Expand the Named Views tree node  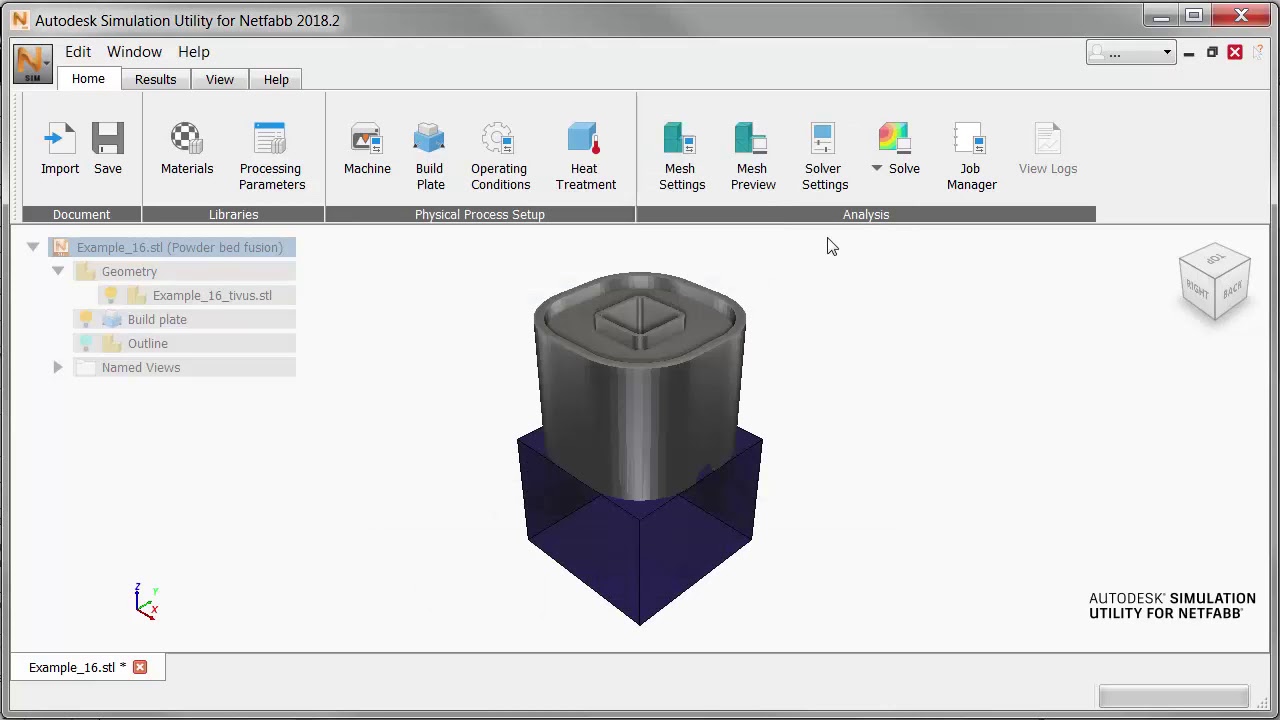point(58,367)
